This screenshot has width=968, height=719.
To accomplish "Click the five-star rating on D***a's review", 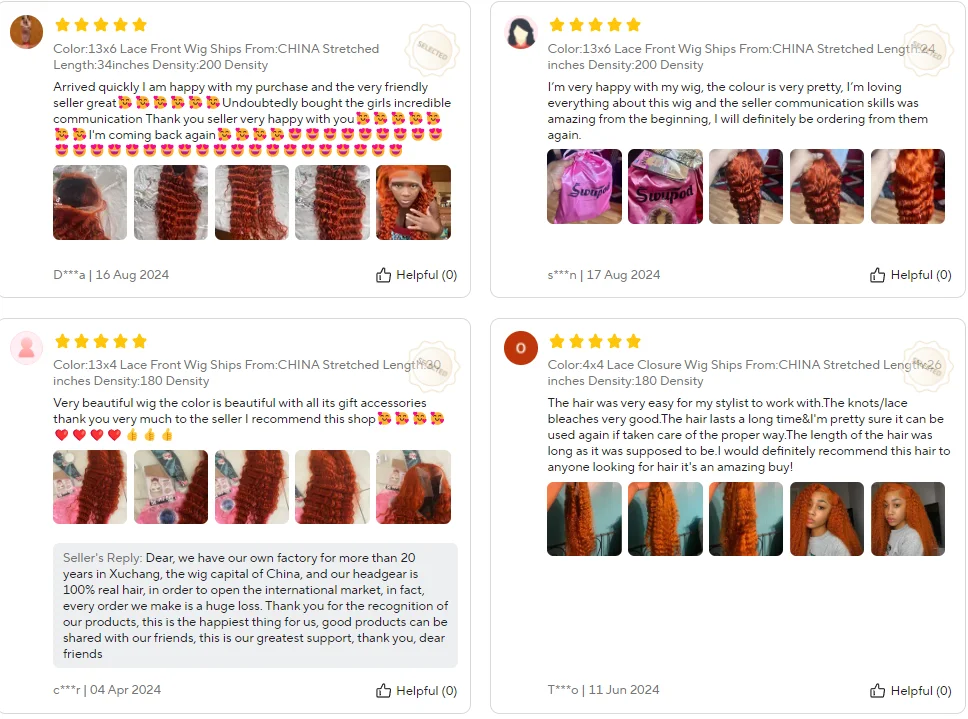I will (x=101, y=25).
